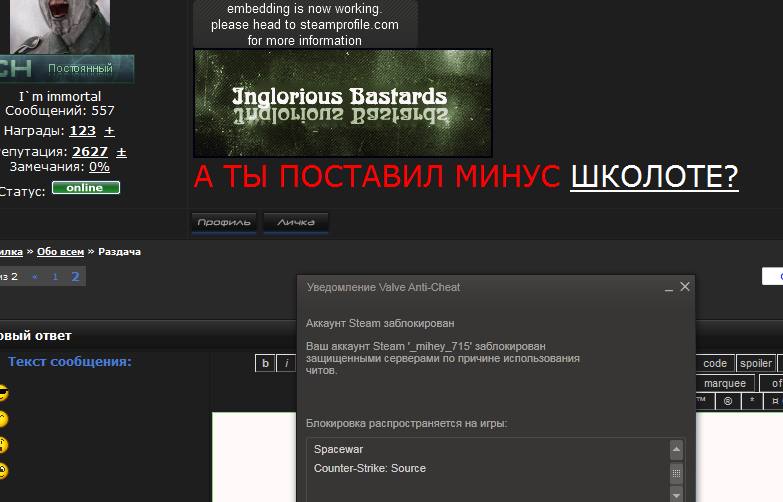Click the Сообщений: 557 text
783x502 pixels.
coord(60,110)
